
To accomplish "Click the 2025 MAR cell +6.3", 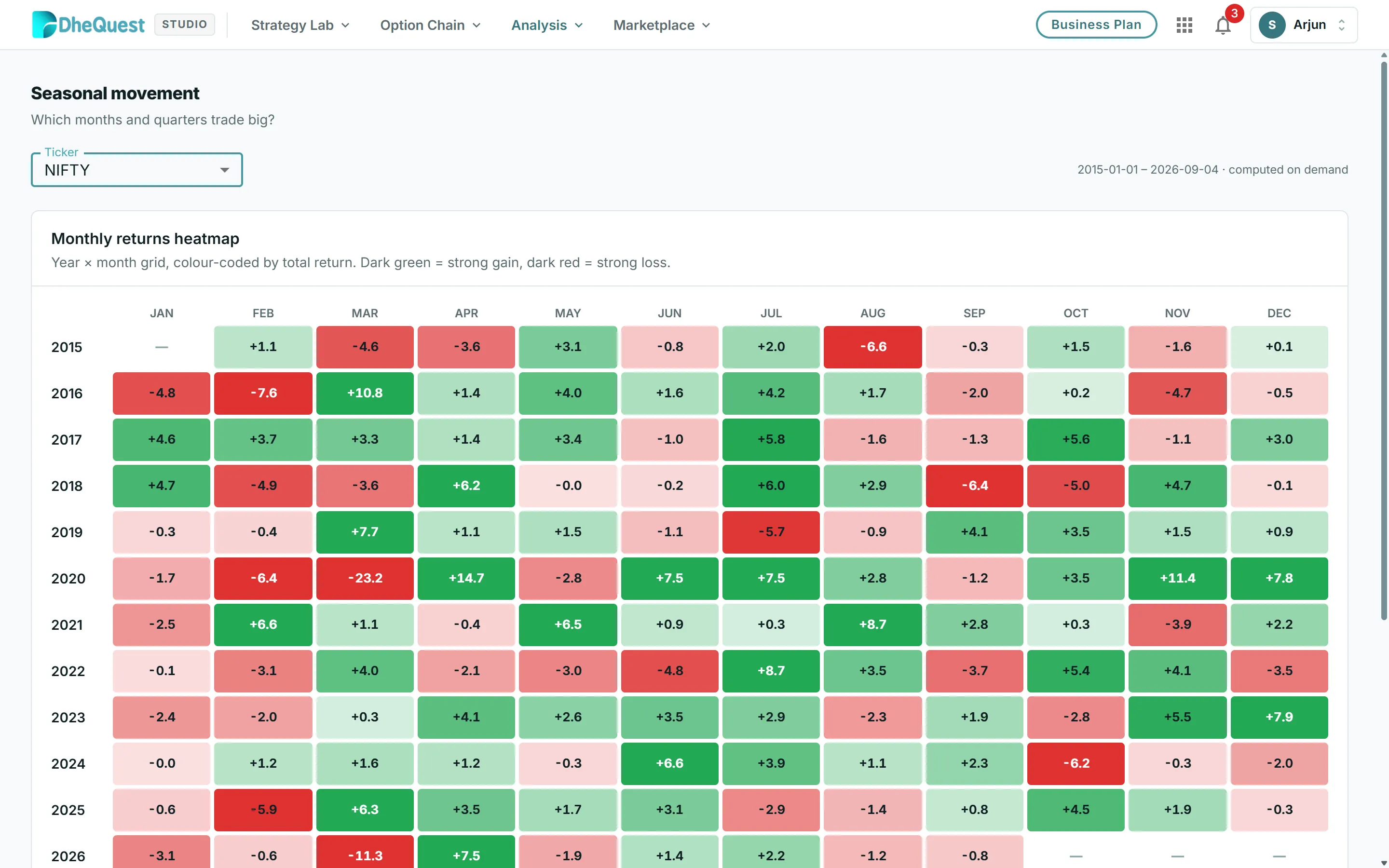I will coord(365,810).
